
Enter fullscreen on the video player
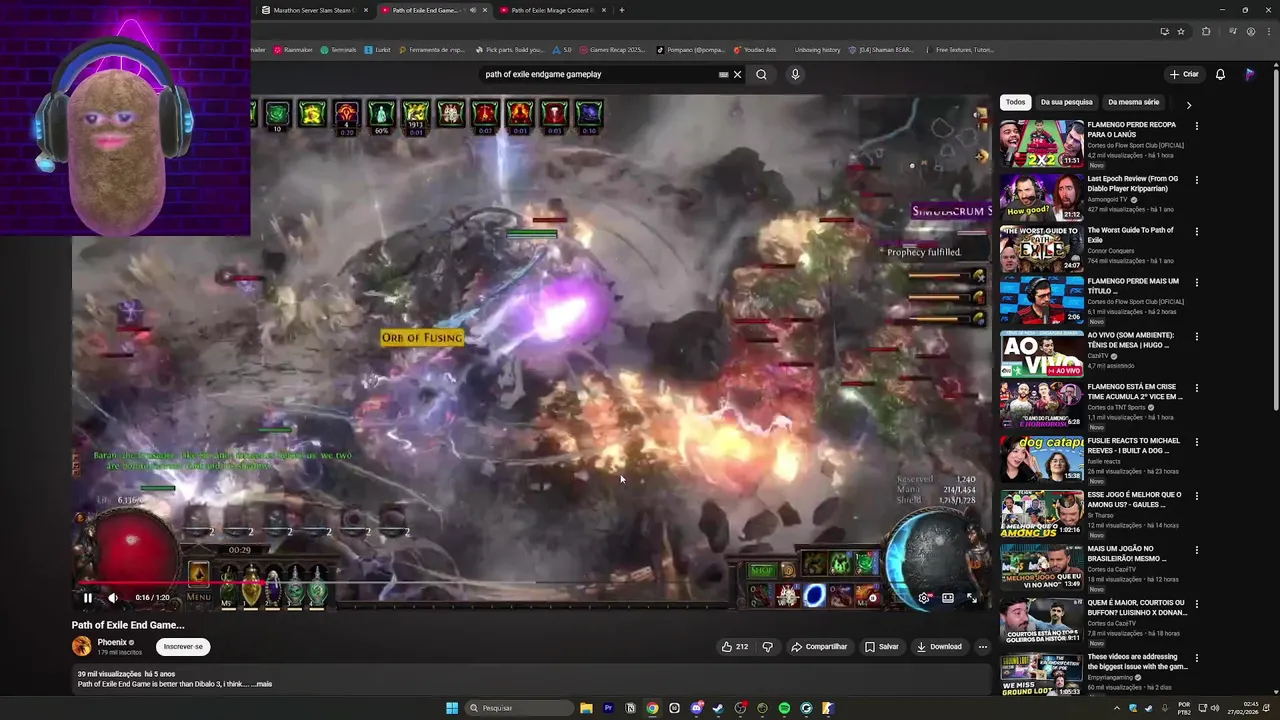click(972, 598)
